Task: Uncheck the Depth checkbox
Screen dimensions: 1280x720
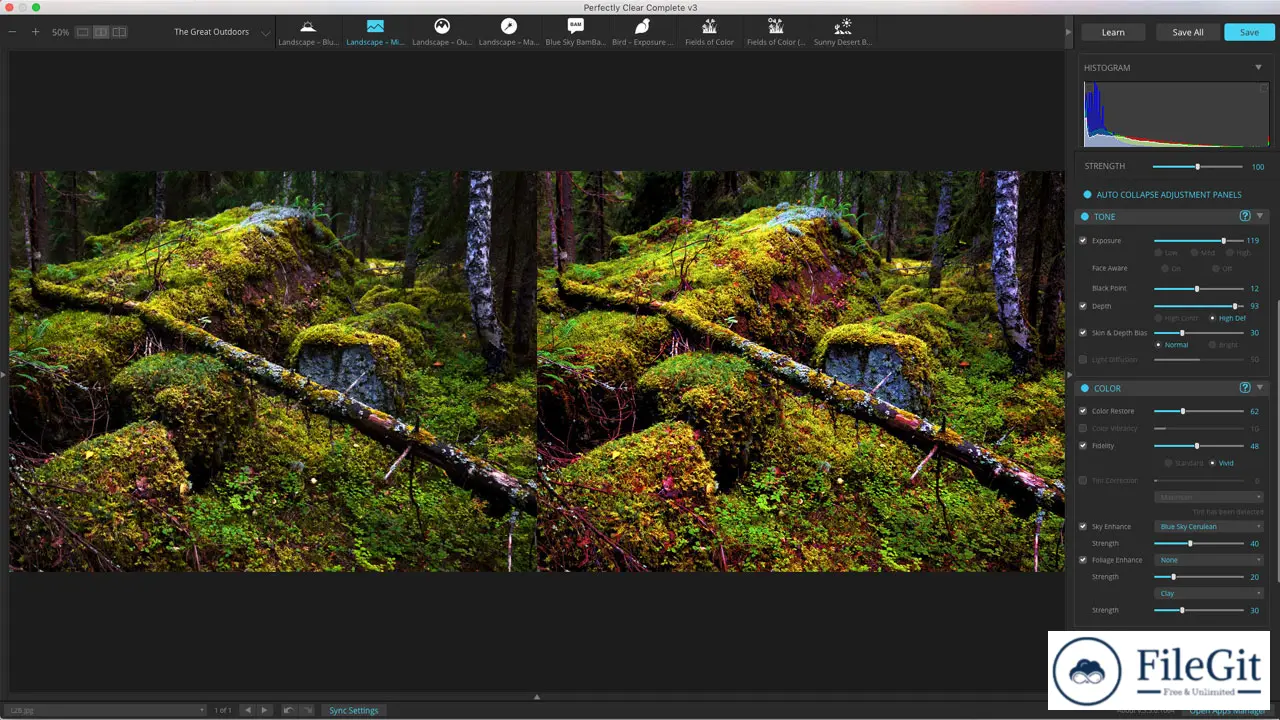Action: (1083, 306)
